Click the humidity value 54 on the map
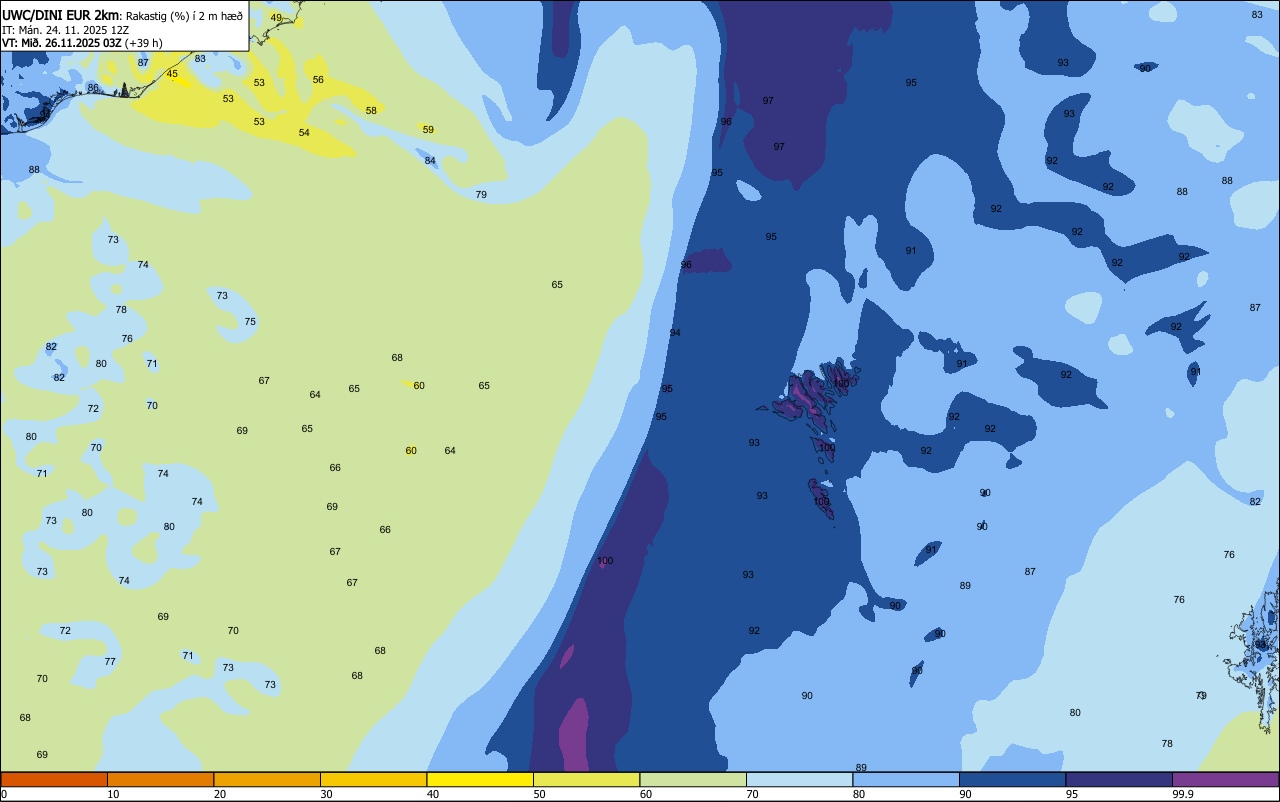This screenshot has height=802, width=1280. point(304,133)
